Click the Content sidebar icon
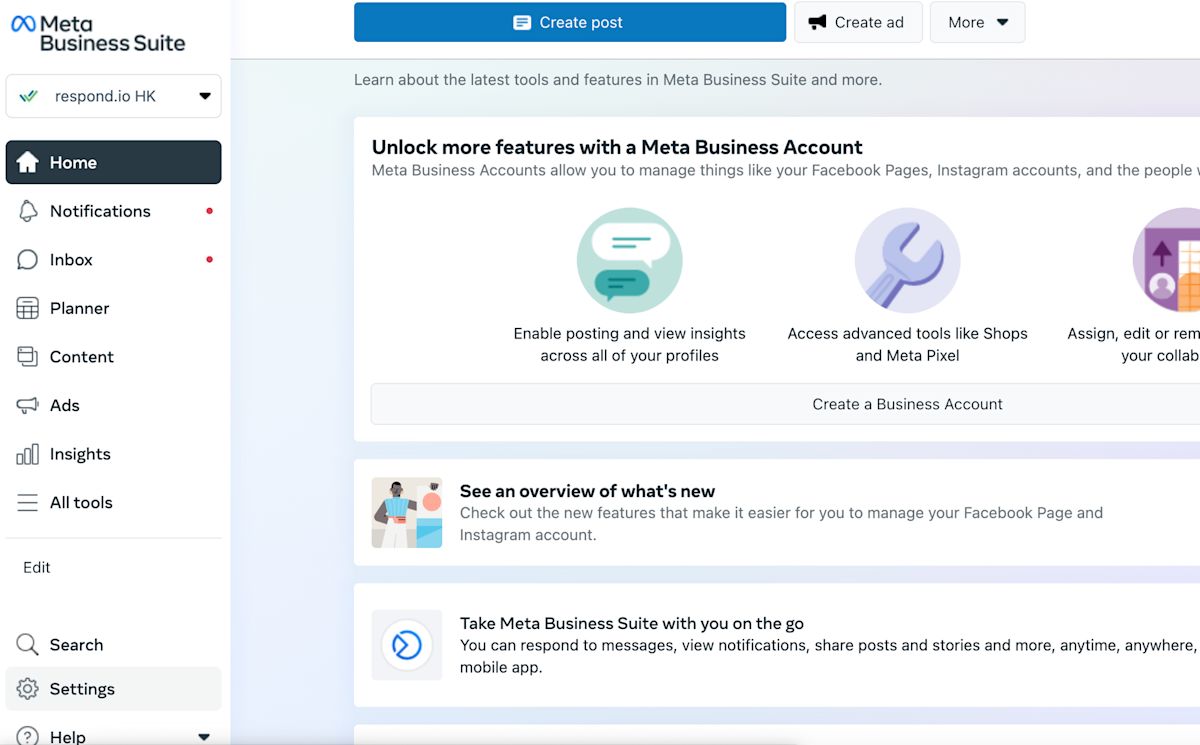1200x745 pixels. (x=28, y=356)
